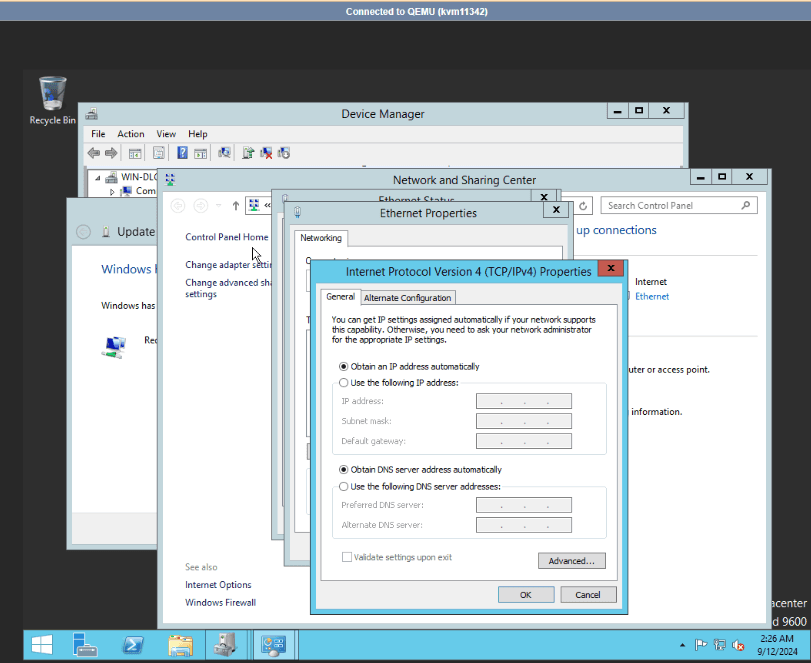
Task: Launch PowerShell from the taskbar
Action: point(133,644)
